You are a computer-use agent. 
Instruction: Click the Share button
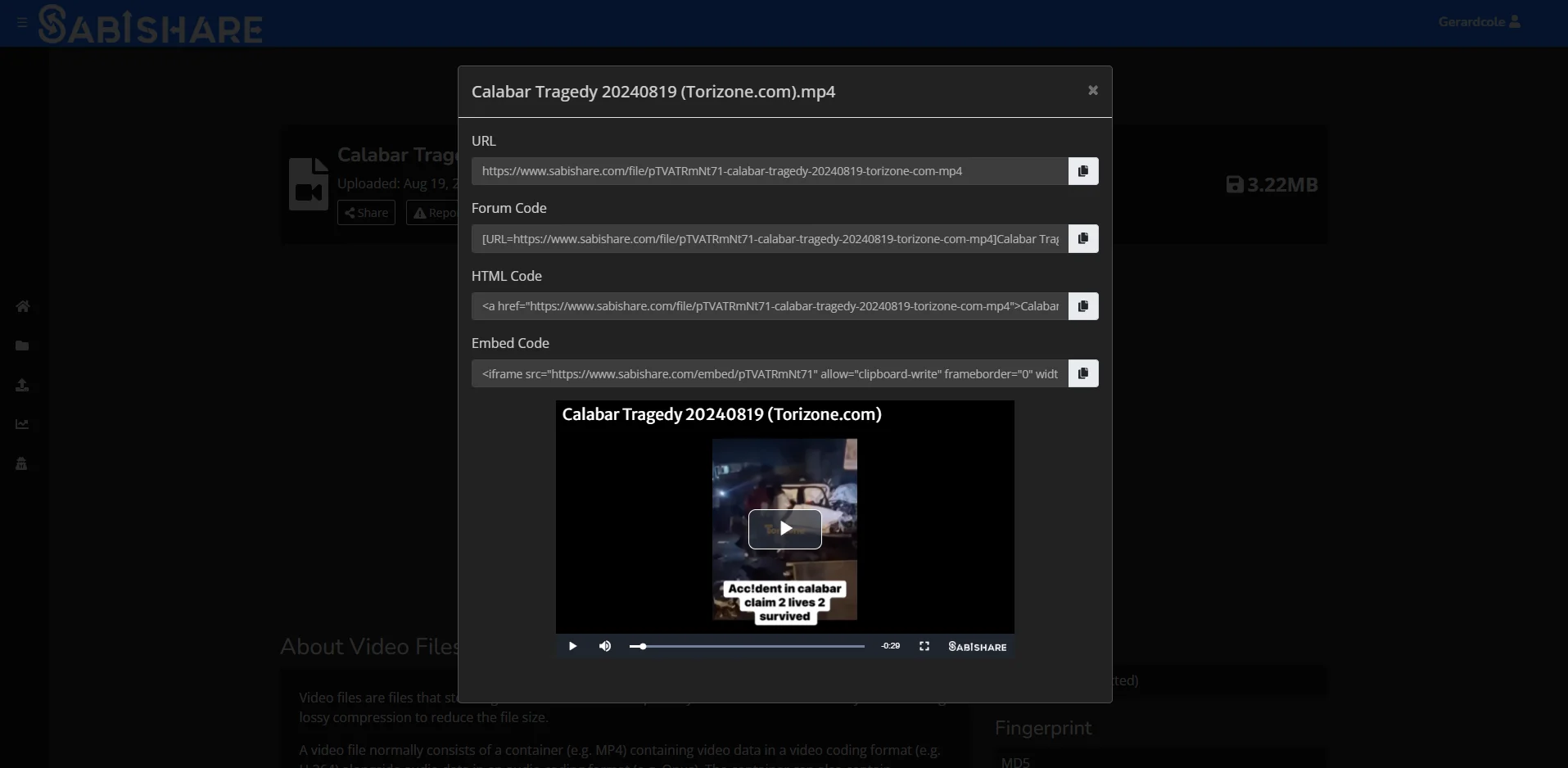point(366,212)
